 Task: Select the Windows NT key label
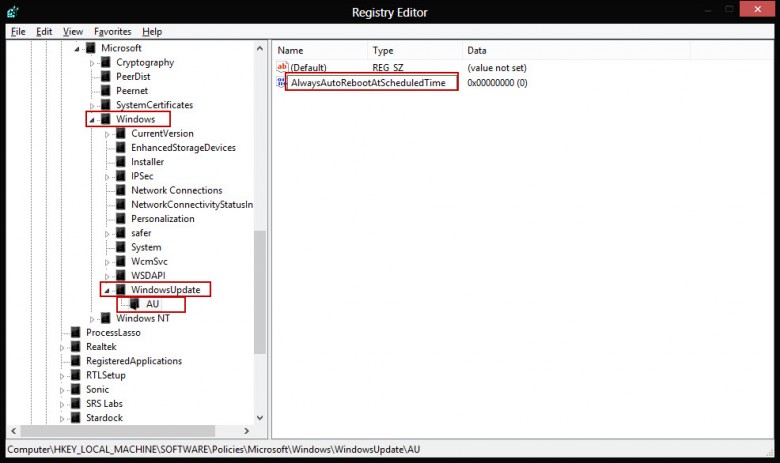click(143, 318)
